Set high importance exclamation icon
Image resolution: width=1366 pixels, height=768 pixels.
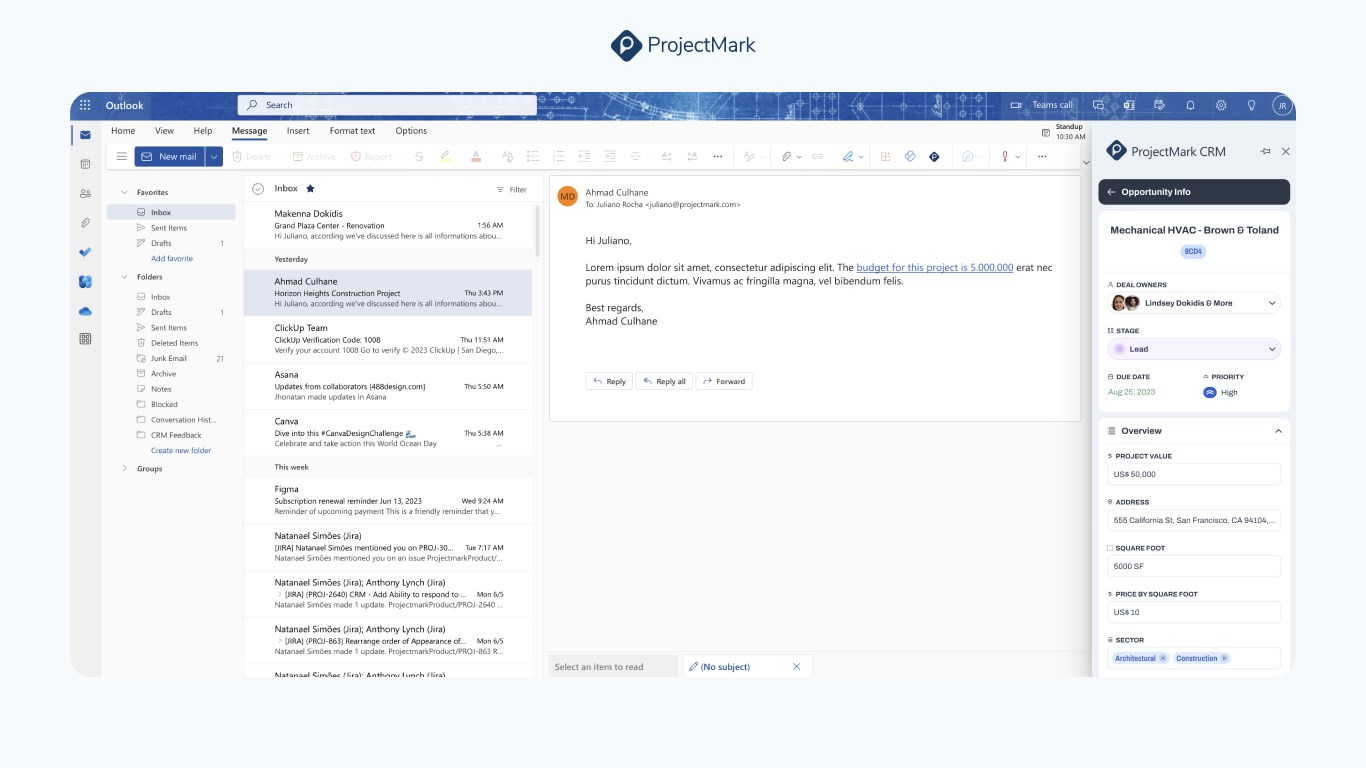1005,156
